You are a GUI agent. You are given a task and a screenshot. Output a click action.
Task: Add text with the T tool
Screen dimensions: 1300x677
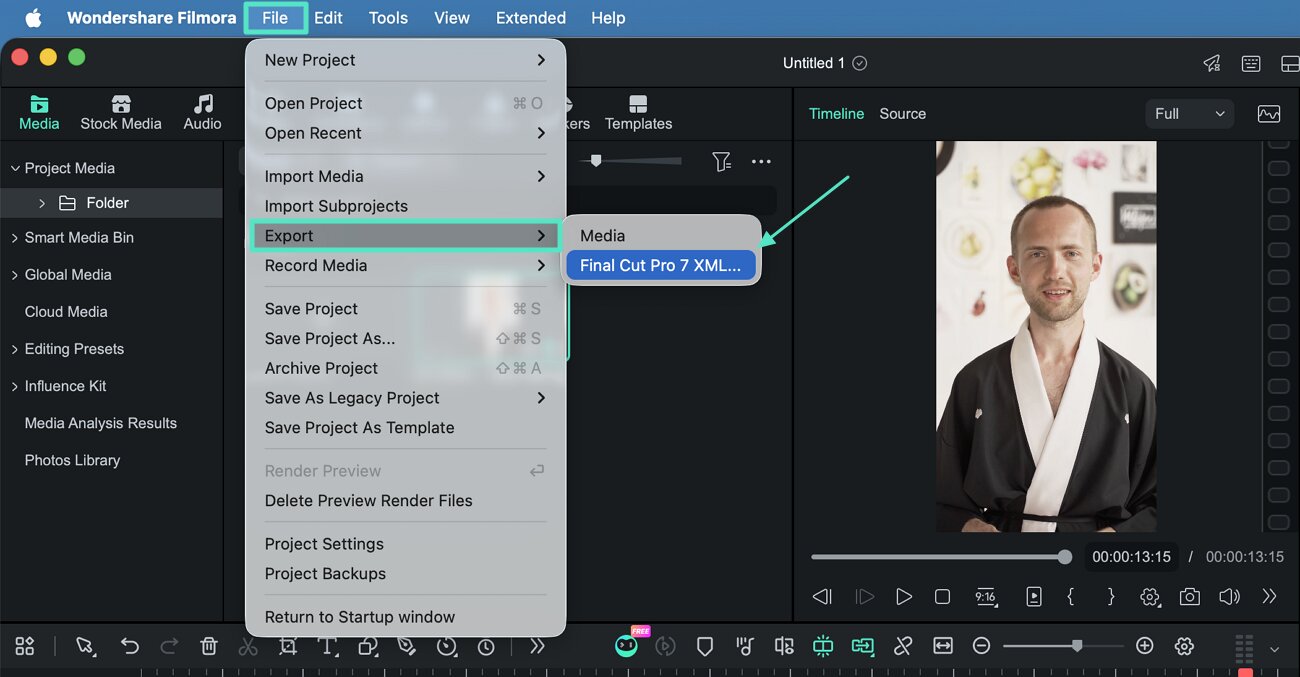coord(327,646)
